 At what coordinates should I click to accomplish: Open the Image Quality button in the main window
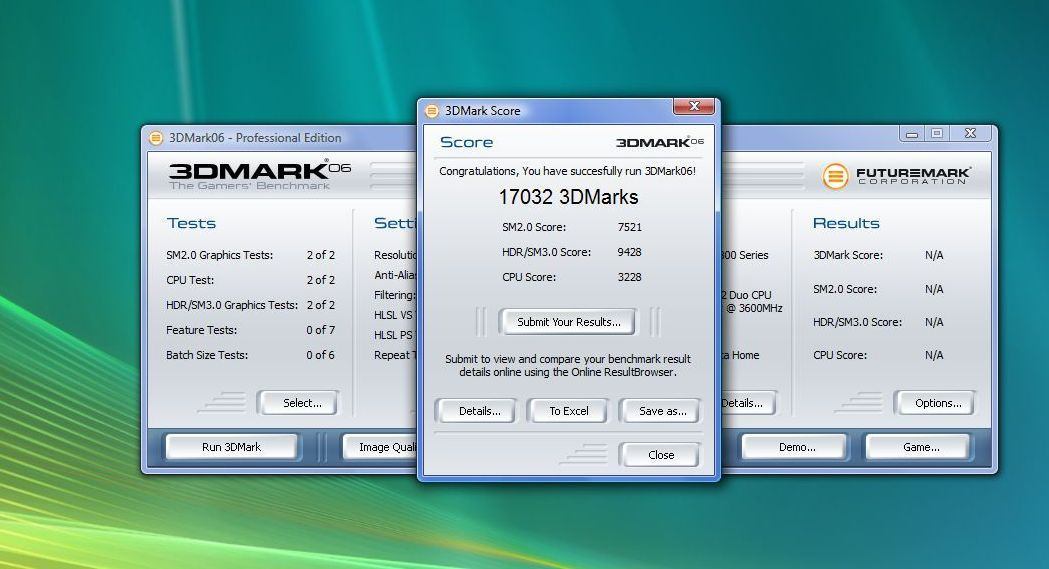pyautogui.click(x=380, y=447)
